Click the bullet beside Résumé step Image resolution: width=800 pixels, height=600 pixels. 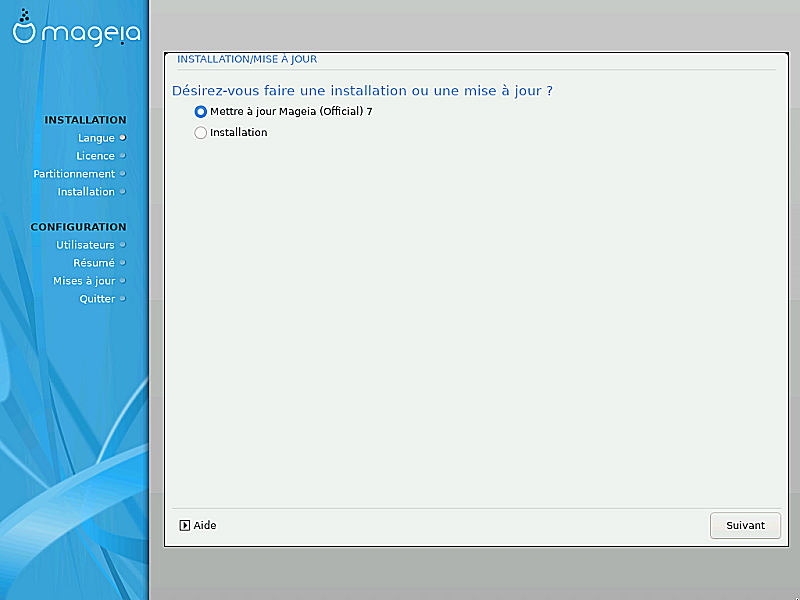coord(122,262)
